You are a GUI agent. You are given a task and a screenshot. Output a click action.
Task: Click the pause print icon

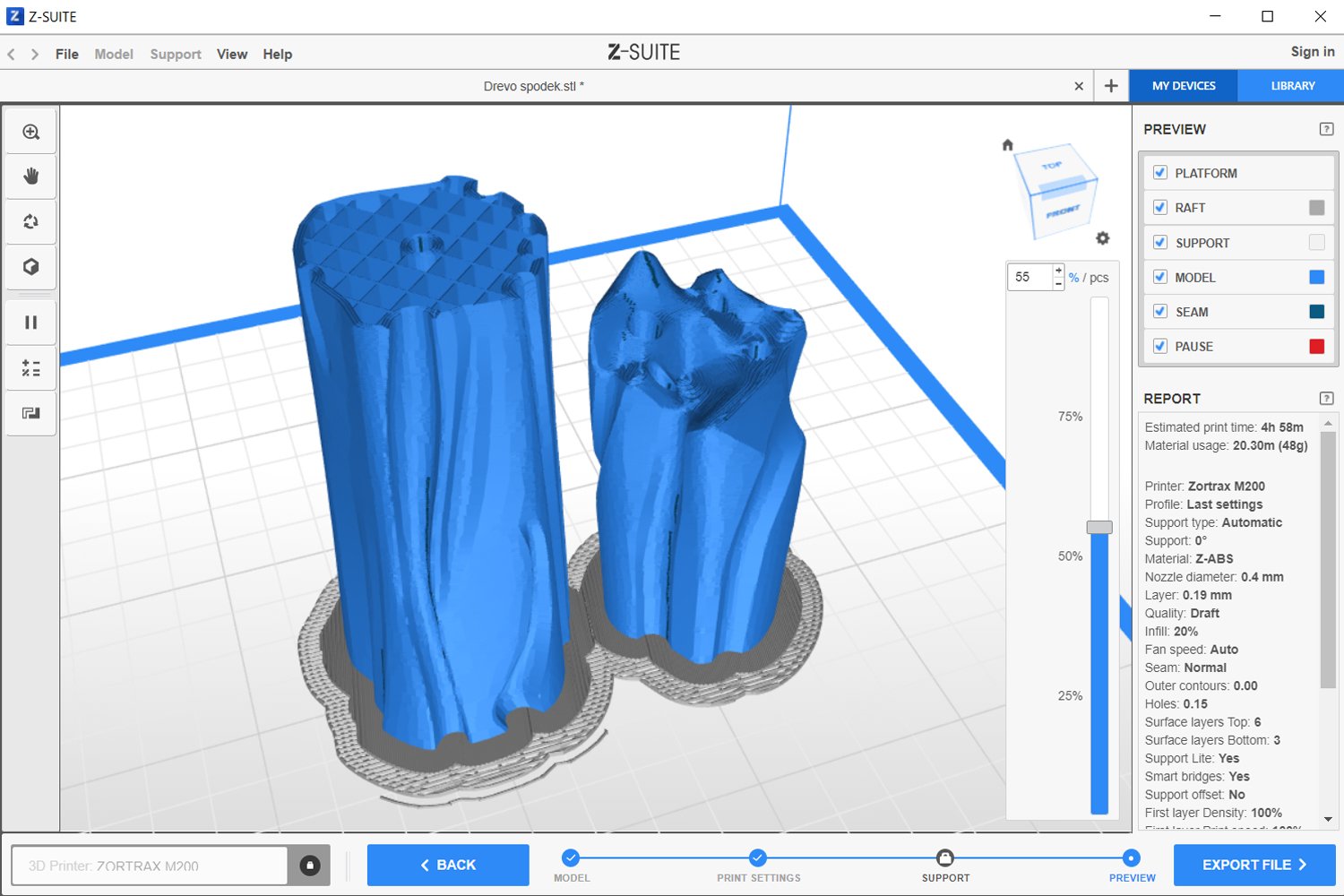coord(31,323)
